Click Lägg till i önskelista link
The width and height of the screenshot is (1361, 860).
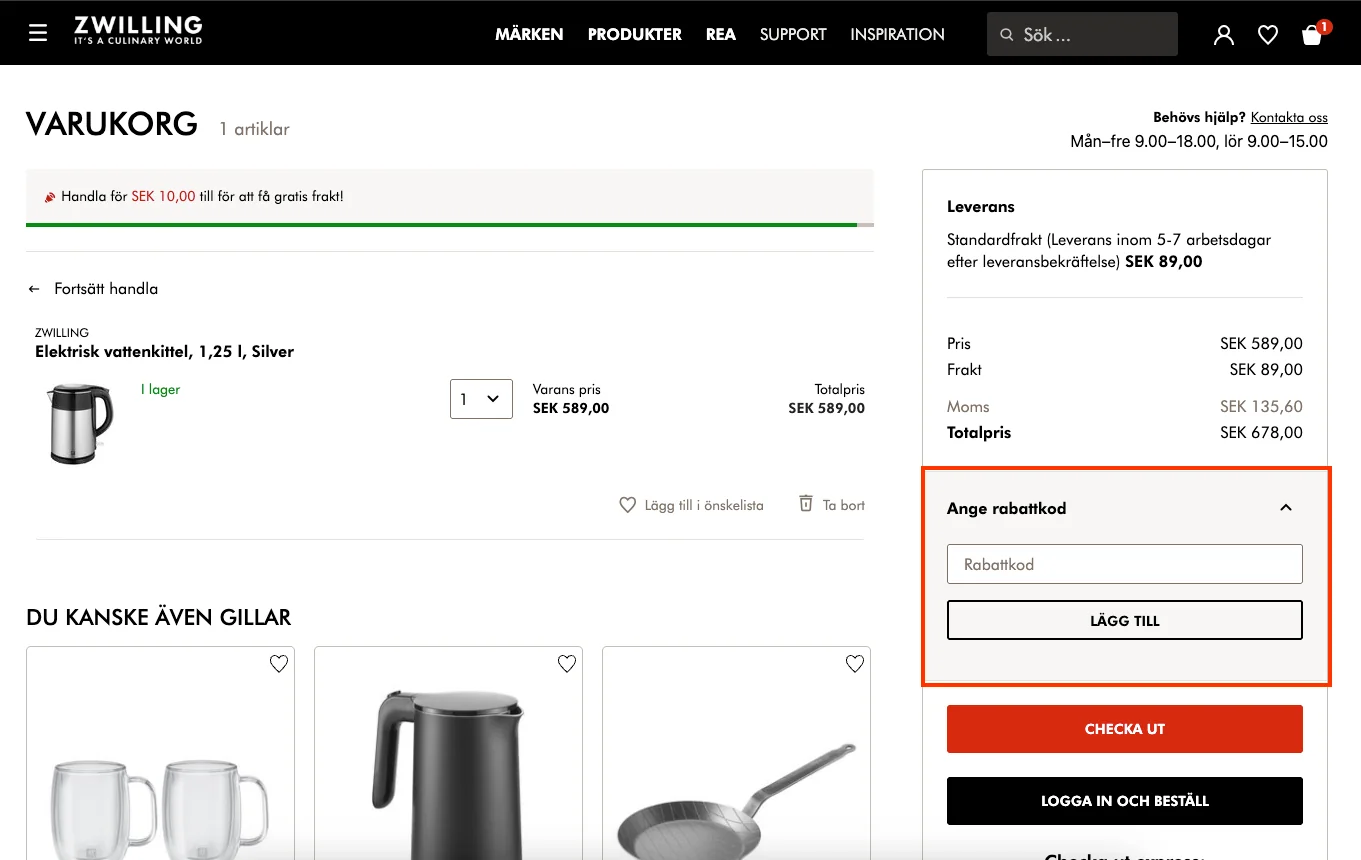[x=704, y=505]
